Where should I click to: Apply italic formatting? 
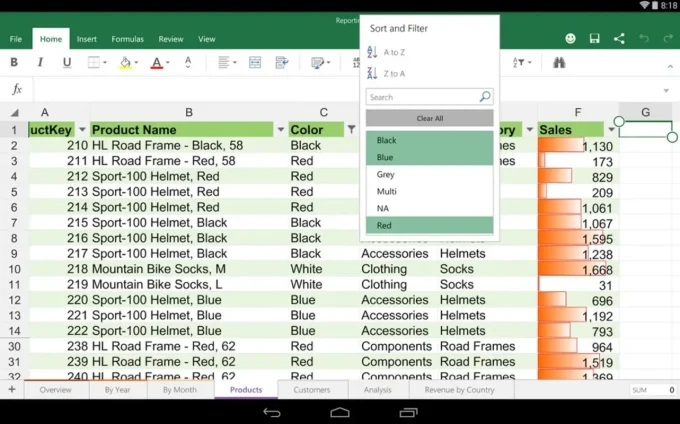[40, 63]
